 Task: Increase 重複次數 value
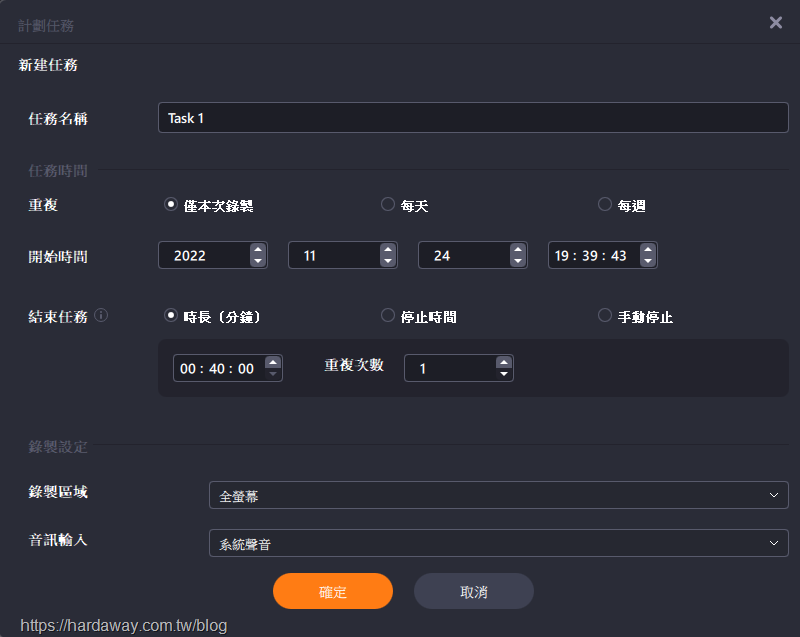point(504,363)
